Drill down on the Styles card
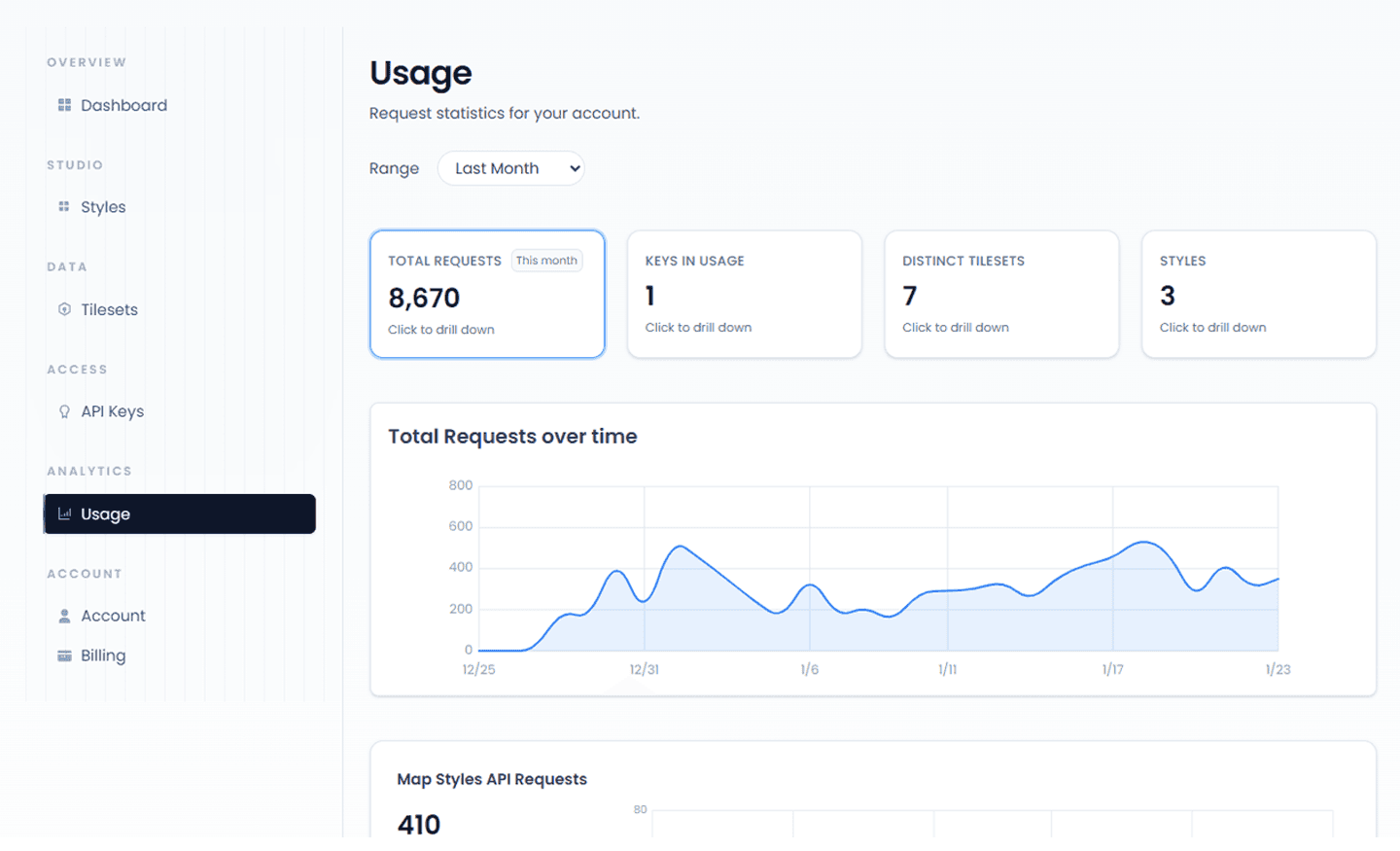The image size is (1400, 851). 1258,294
